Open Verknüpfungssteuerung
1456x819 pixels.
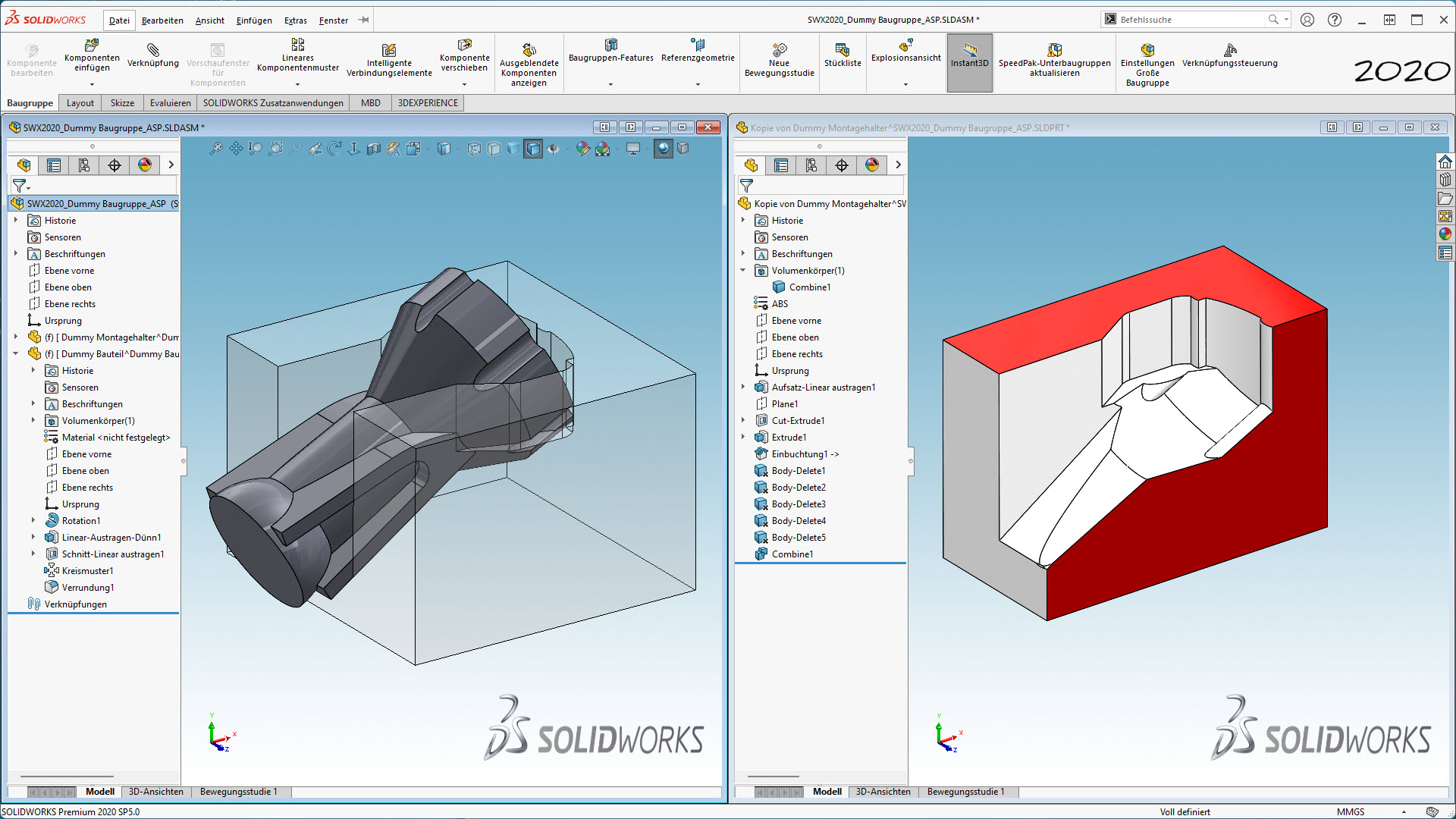click(x=1229, y=56)
